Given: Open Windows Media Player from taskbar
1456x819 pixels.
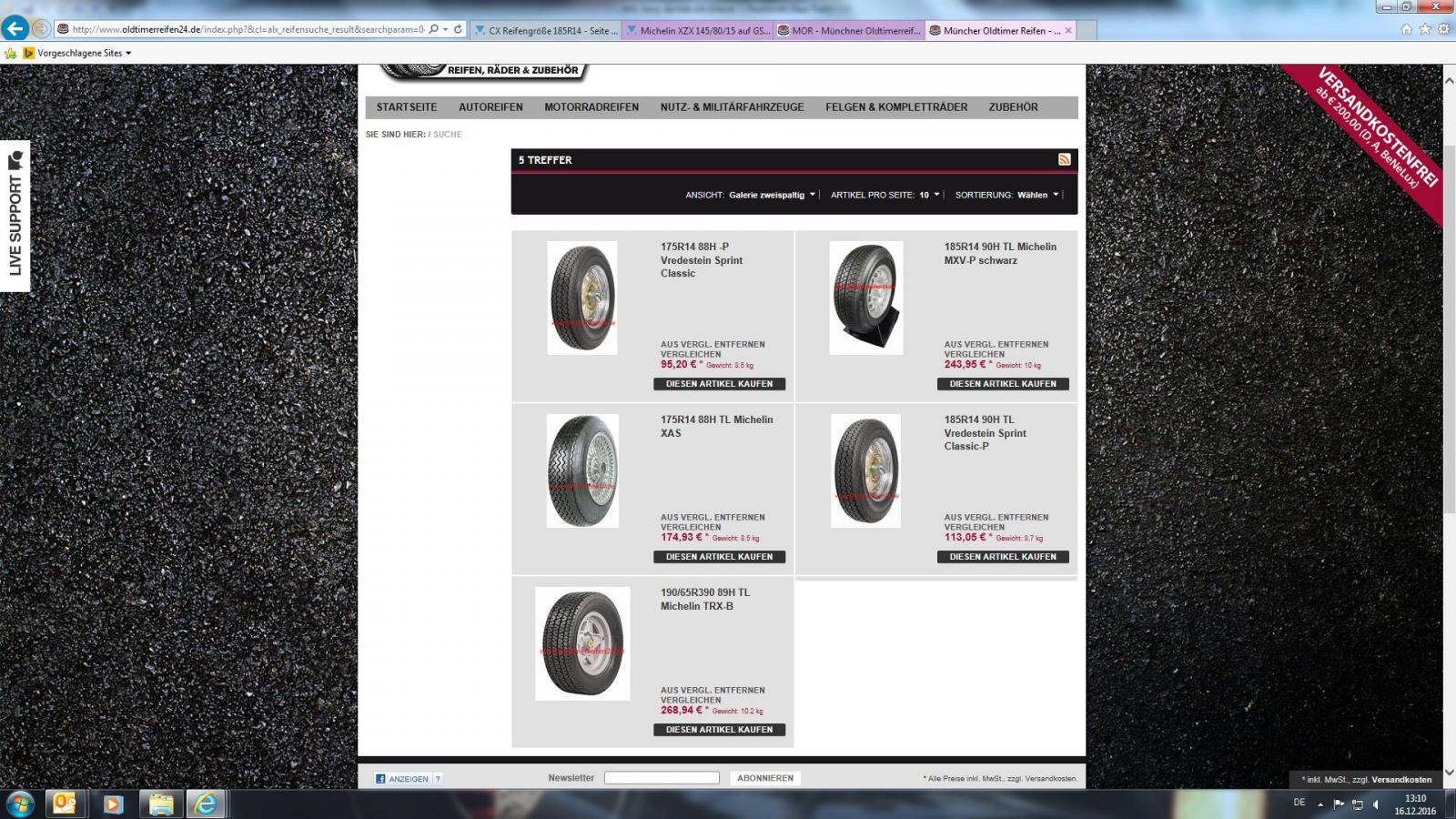Looking at the screenshot, I should pyautogui.click(x=113, y=804).
